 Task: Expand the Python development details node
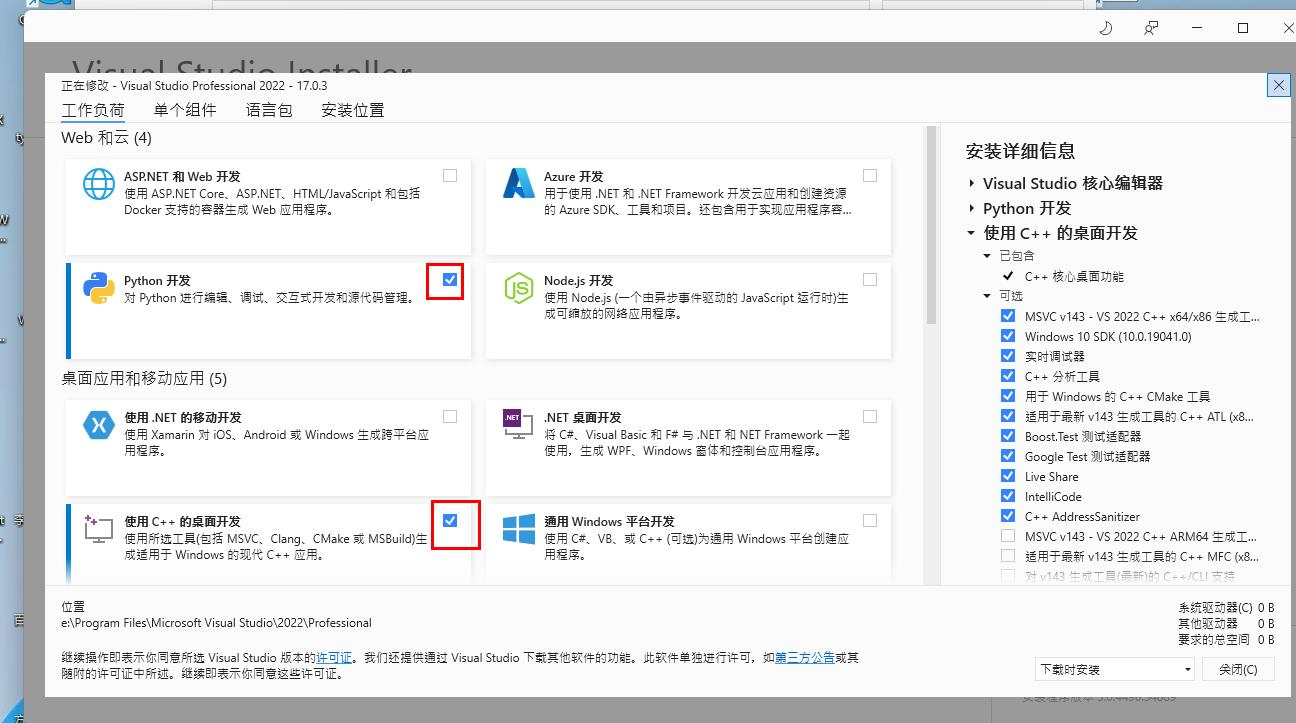(971, 208)
